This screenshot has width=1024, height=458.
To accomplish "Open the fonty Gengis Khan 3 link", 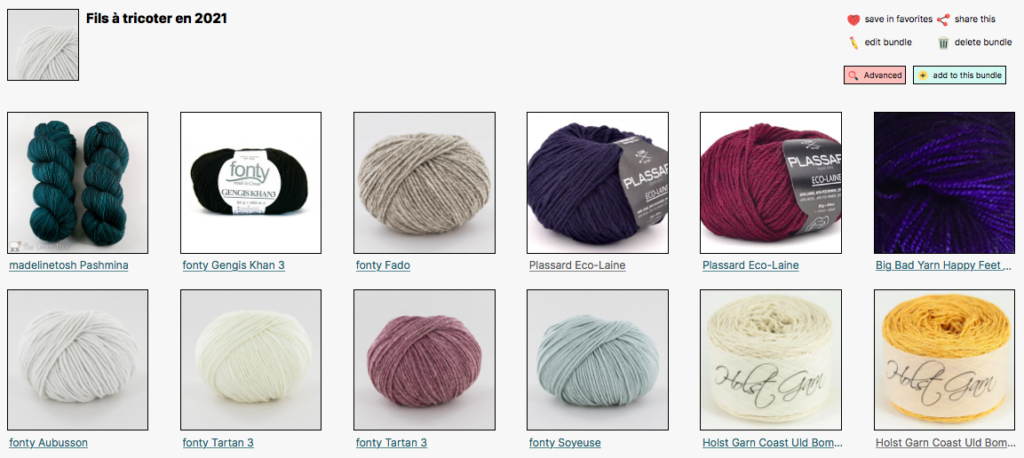I will click(x=234, y=265).
